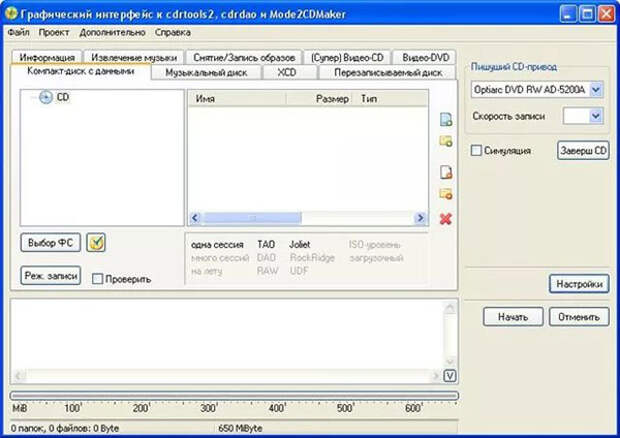
Task: Click the add folder icon
Action: pos(446,141)
